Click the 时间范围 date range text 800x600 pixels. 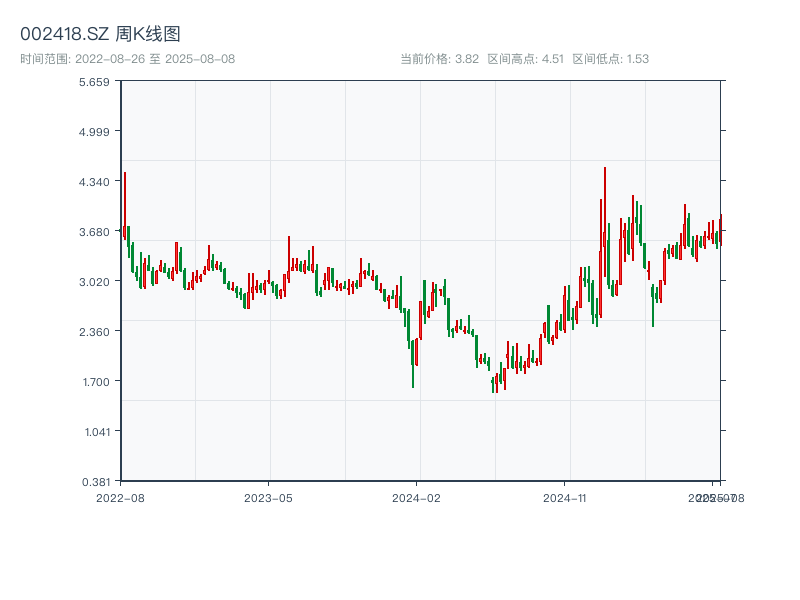(127, 59)
